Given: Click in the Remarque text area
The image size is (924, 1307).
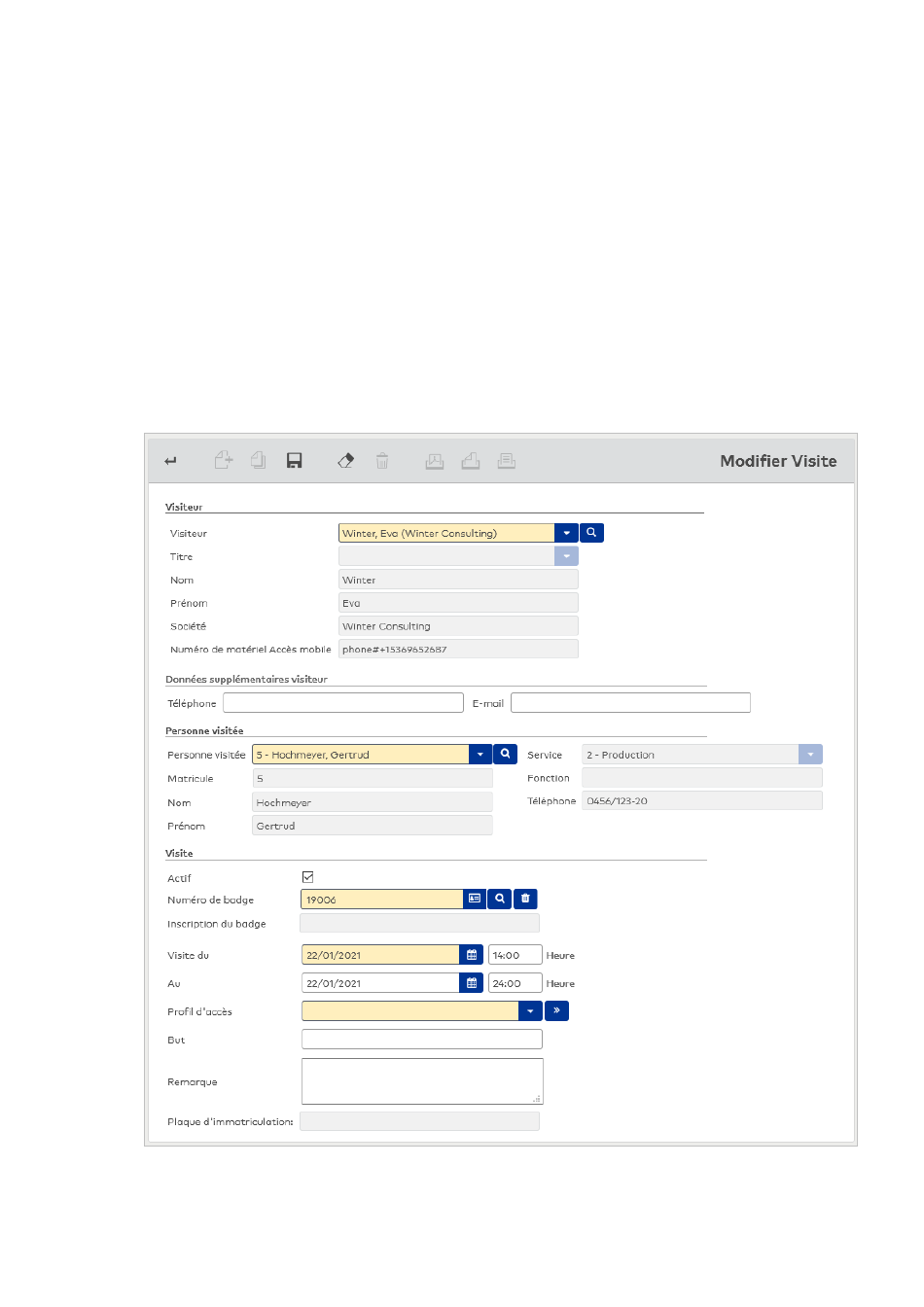Looking at the screenshot, I should pyautogui.click(x=422, y=1081).
